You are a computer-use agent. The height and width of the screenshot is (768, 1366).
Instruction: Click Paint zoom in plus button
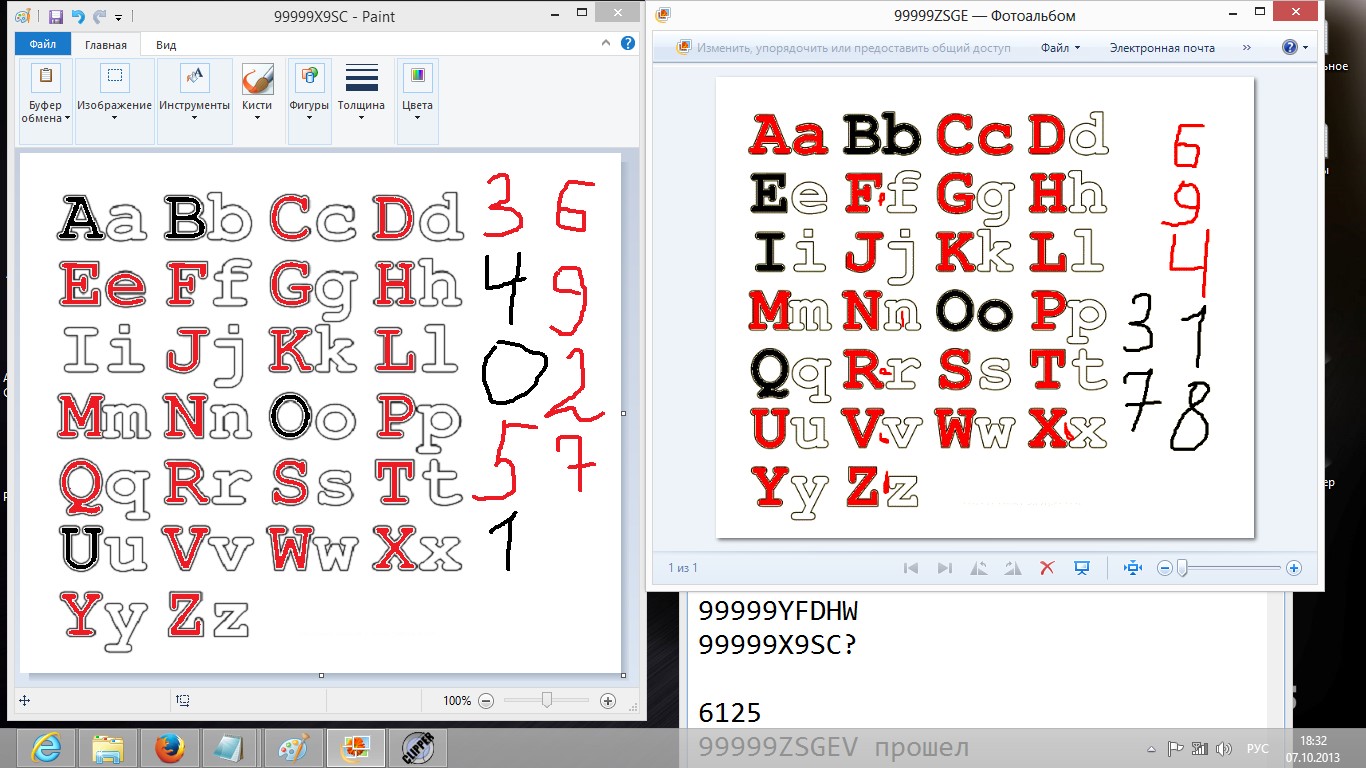[608, 701]
